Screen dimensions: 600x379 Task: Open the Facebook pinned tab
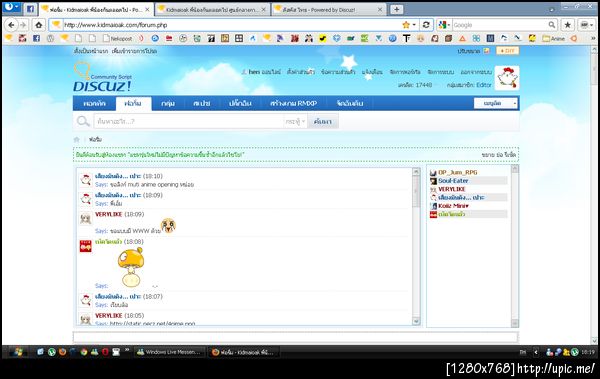point(30,9)
